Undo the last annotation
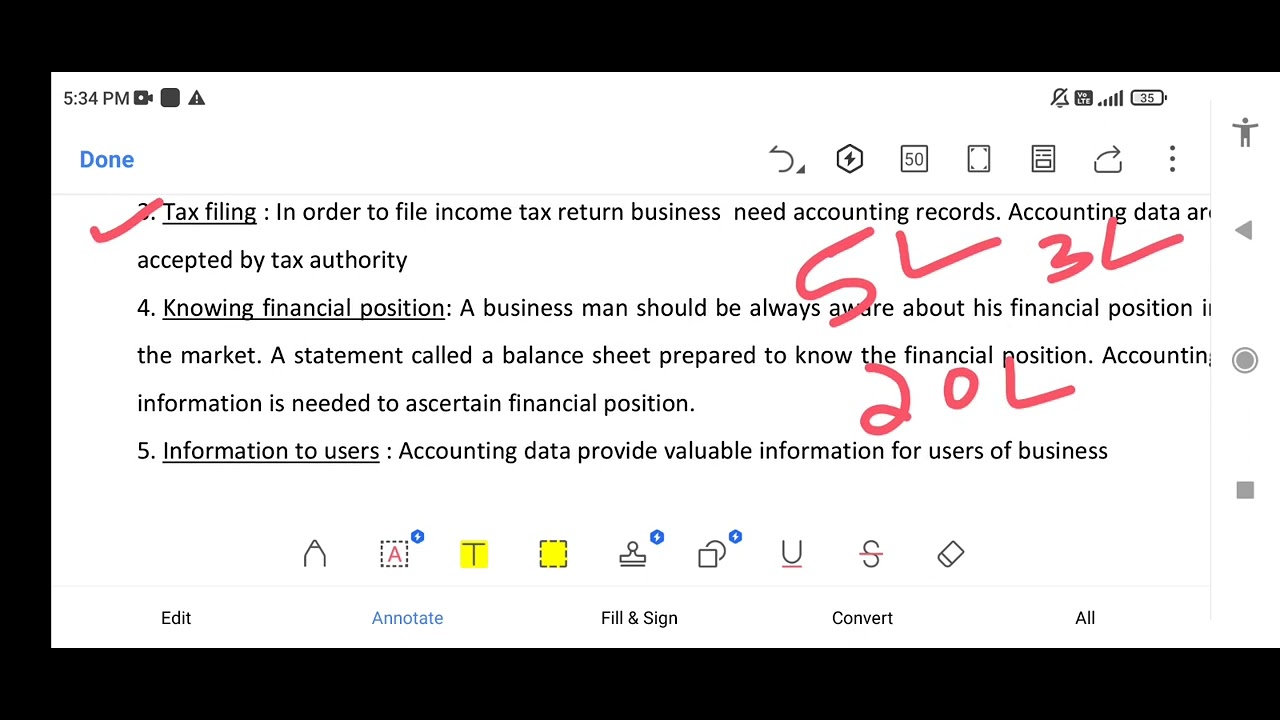The width and height of the screenshot is (1280, 720). click(x=785, y=160)
